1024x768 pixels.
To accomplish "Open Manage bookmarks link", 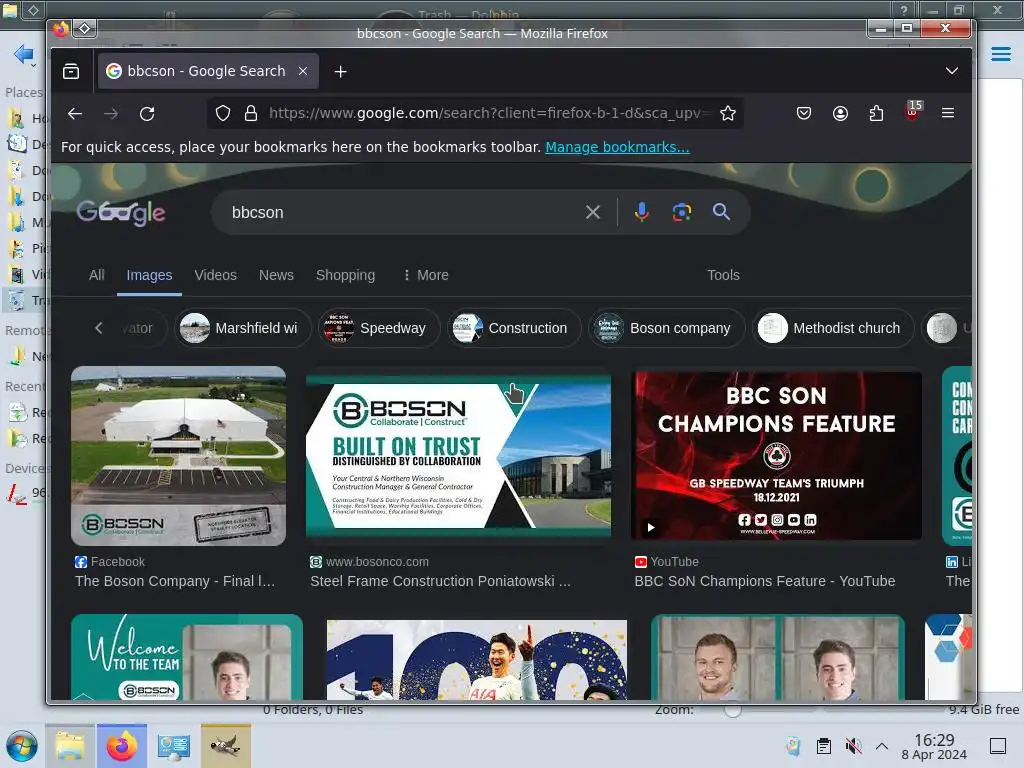I will click(617, 147).
